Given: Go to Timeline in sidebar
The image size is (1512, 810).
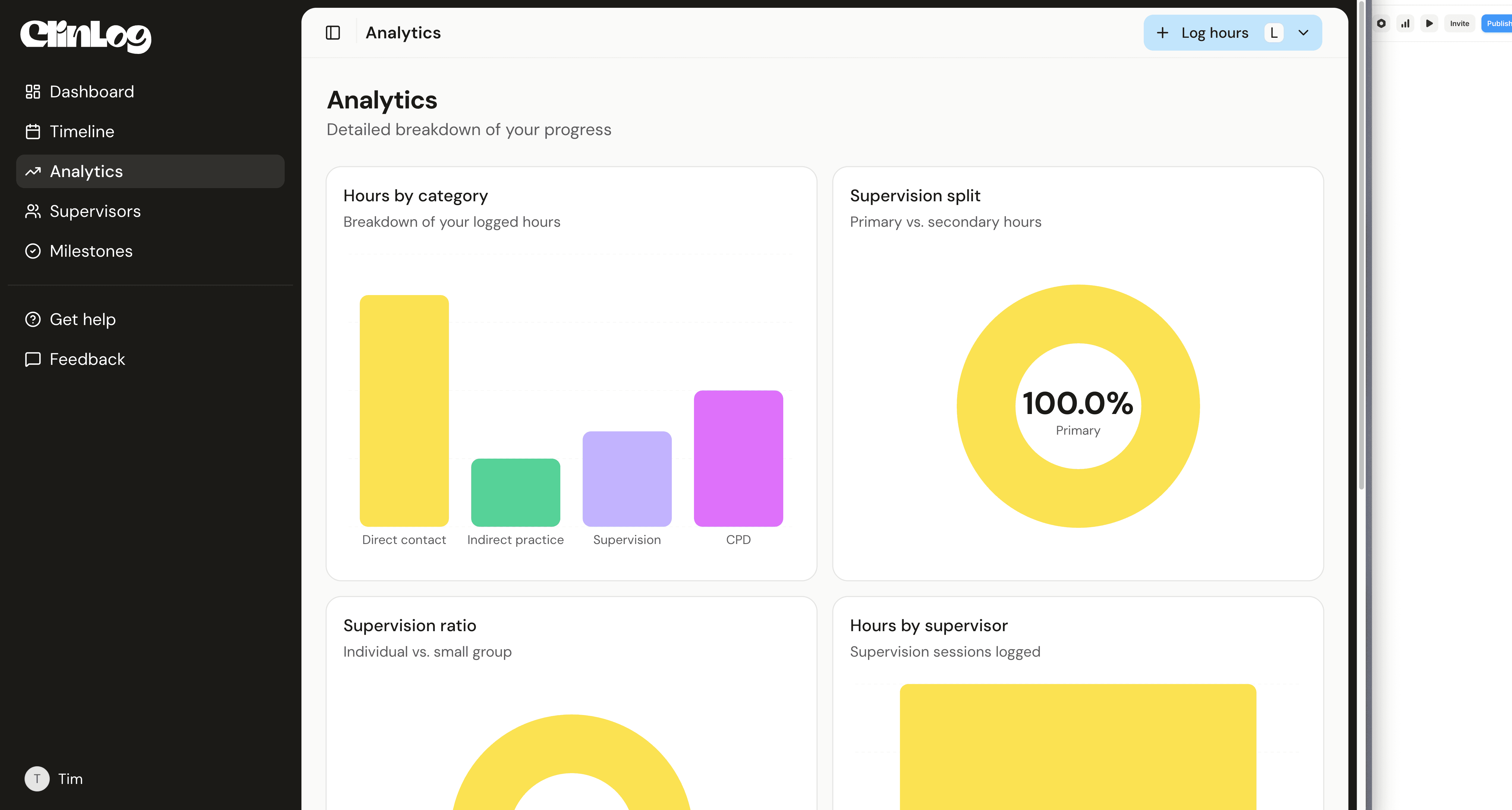Looking at the screenshot, I should point(82,132).
